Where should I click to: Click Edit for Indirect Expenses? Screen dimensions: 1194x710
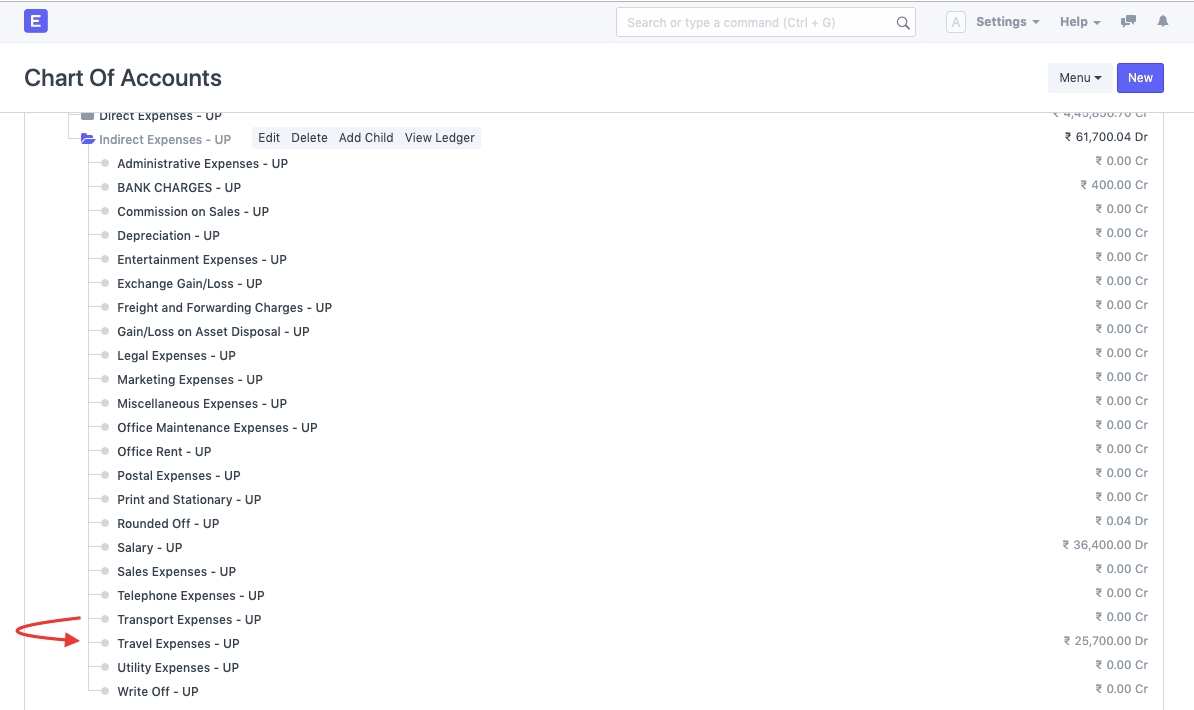click(269, 138)
